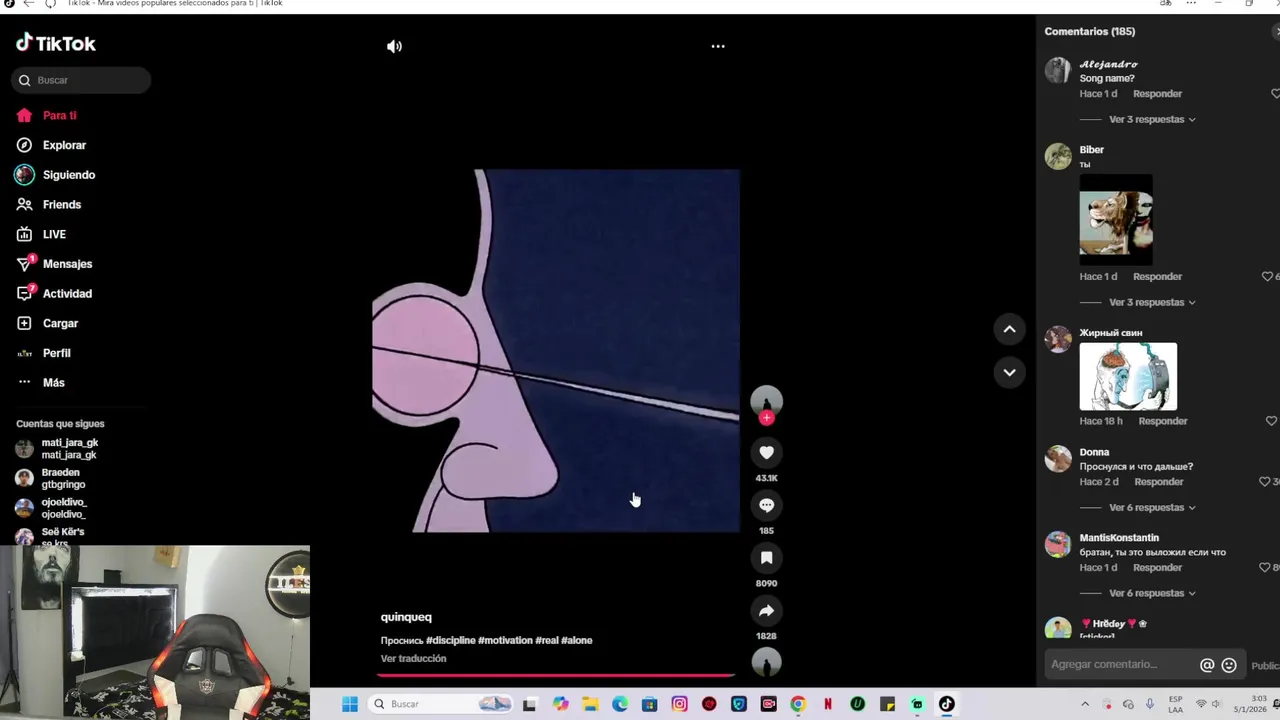Expand 6 replies under Donna's comment
The height and width of the screenshot is (720, 1280).
[1152, 507]
